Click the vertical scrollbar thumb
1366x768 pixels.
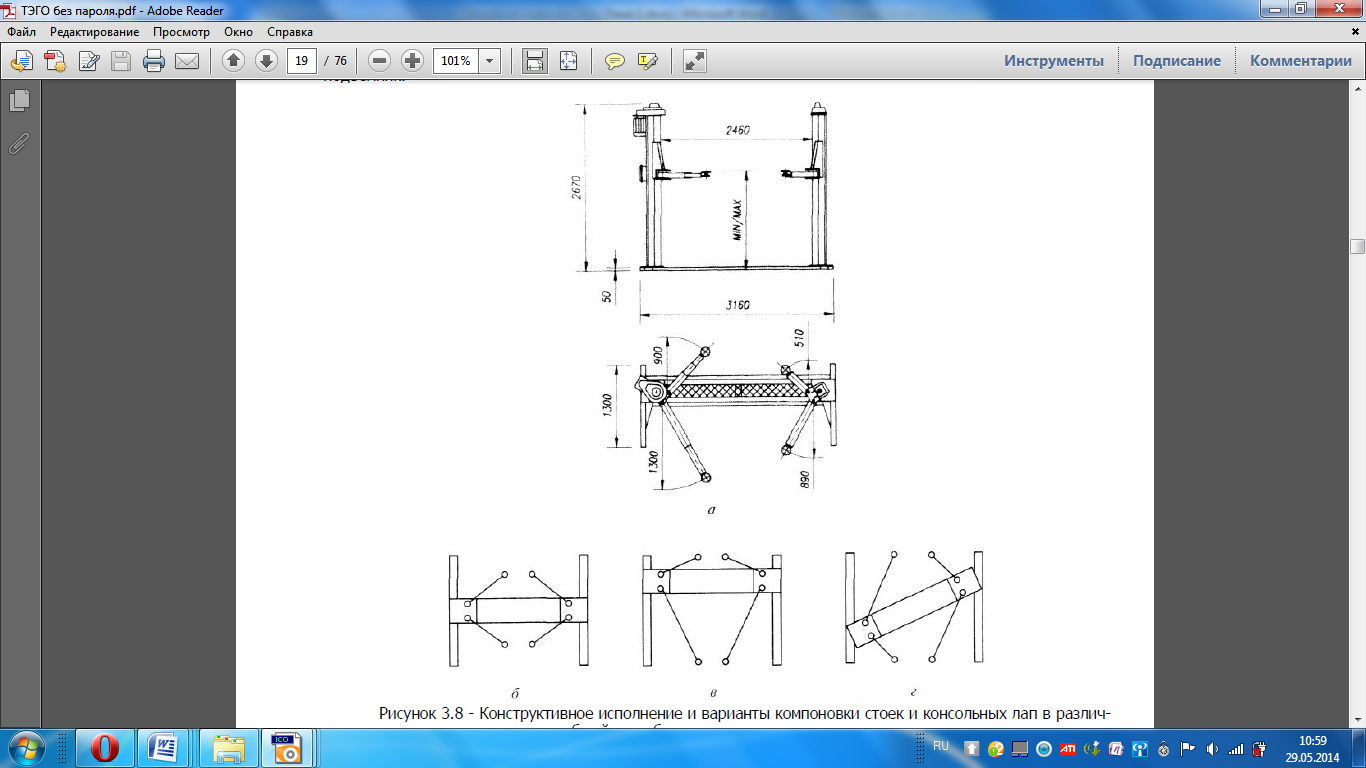pos(1357,246)
